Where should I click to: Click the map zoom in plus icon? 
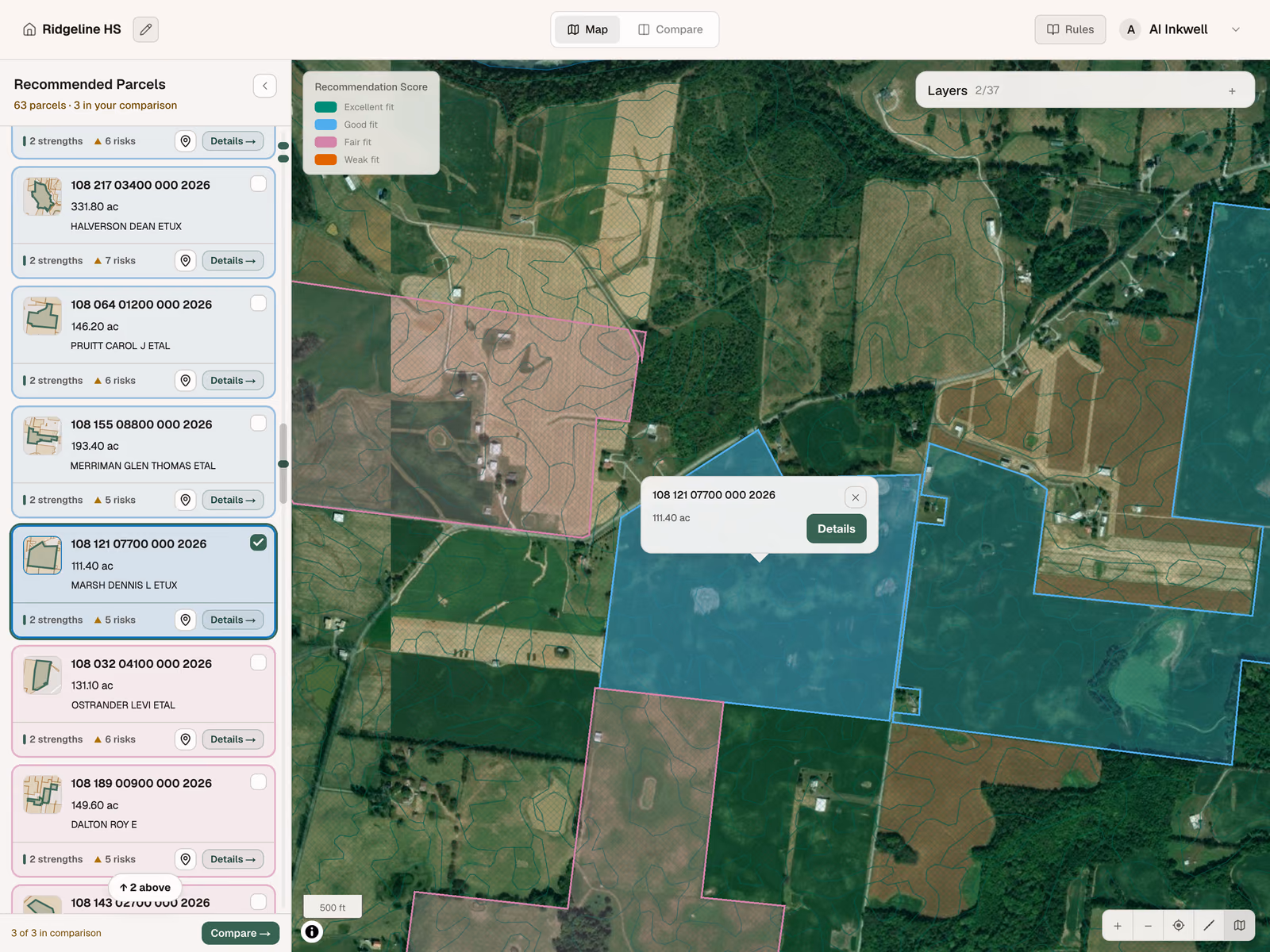click(1118, 926)
